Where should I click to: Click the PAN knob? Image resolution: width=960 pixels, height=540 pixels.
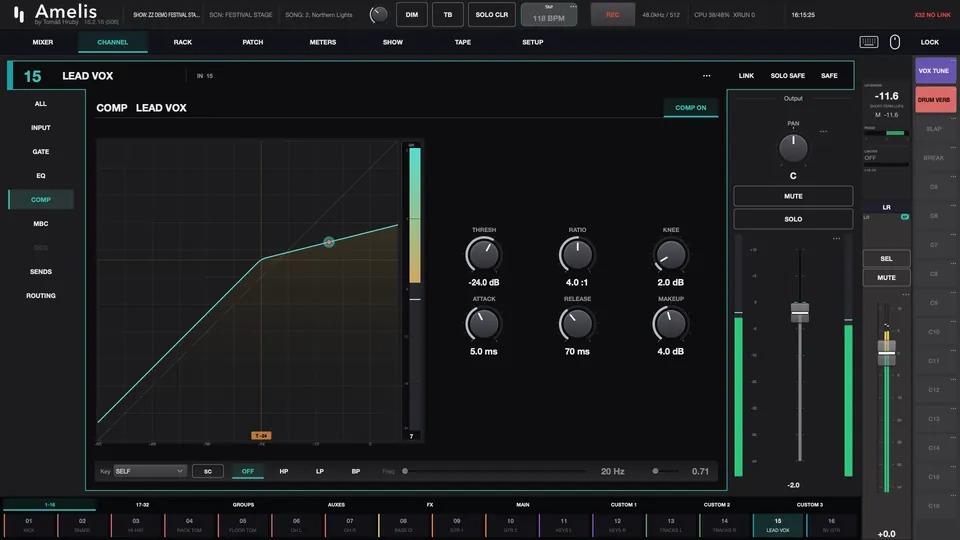pyautogui.click(x=793, y=148)
